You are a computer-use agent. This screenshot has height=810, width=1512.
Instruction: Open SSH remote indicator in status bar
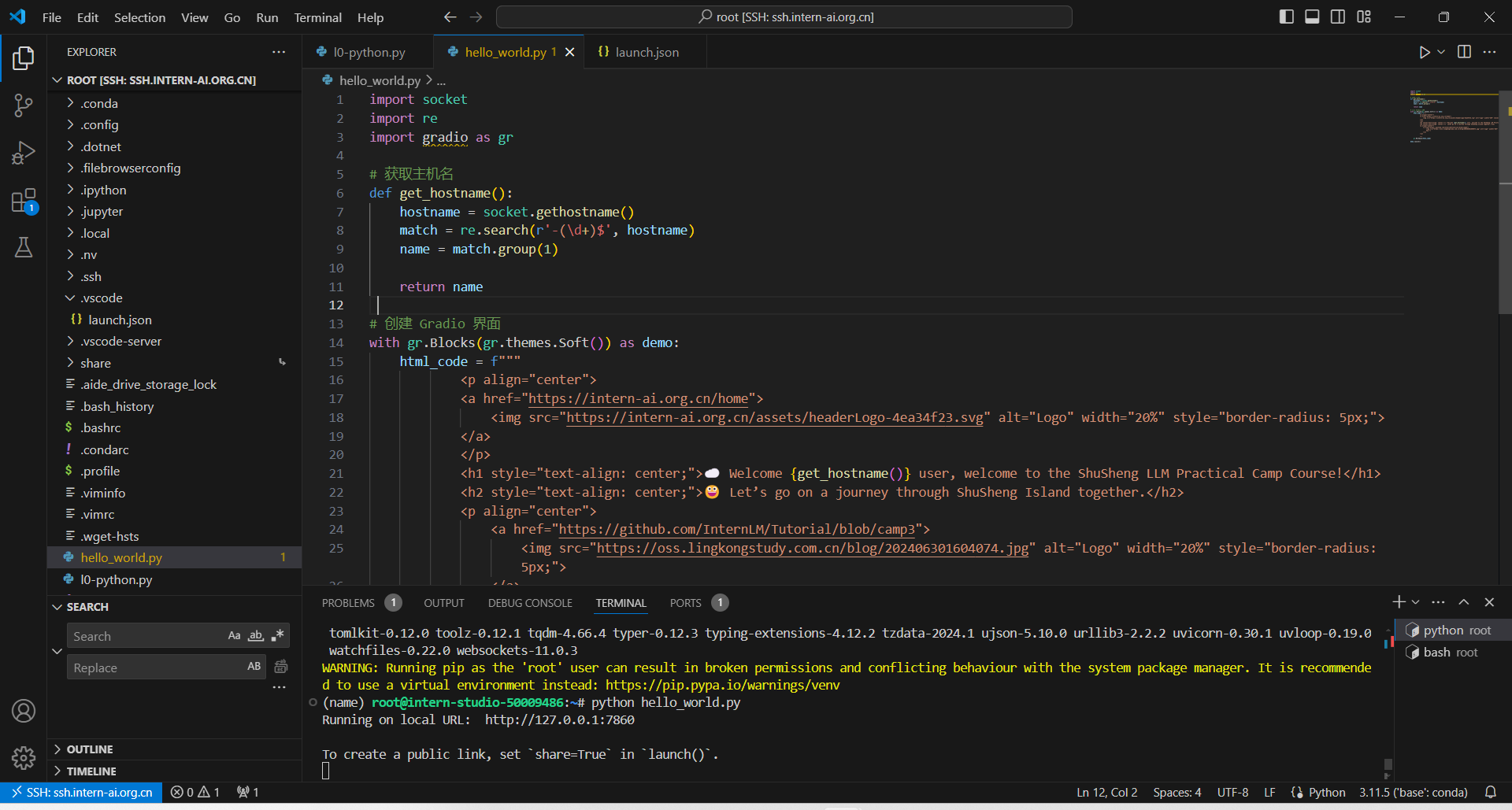click(82, 792)
